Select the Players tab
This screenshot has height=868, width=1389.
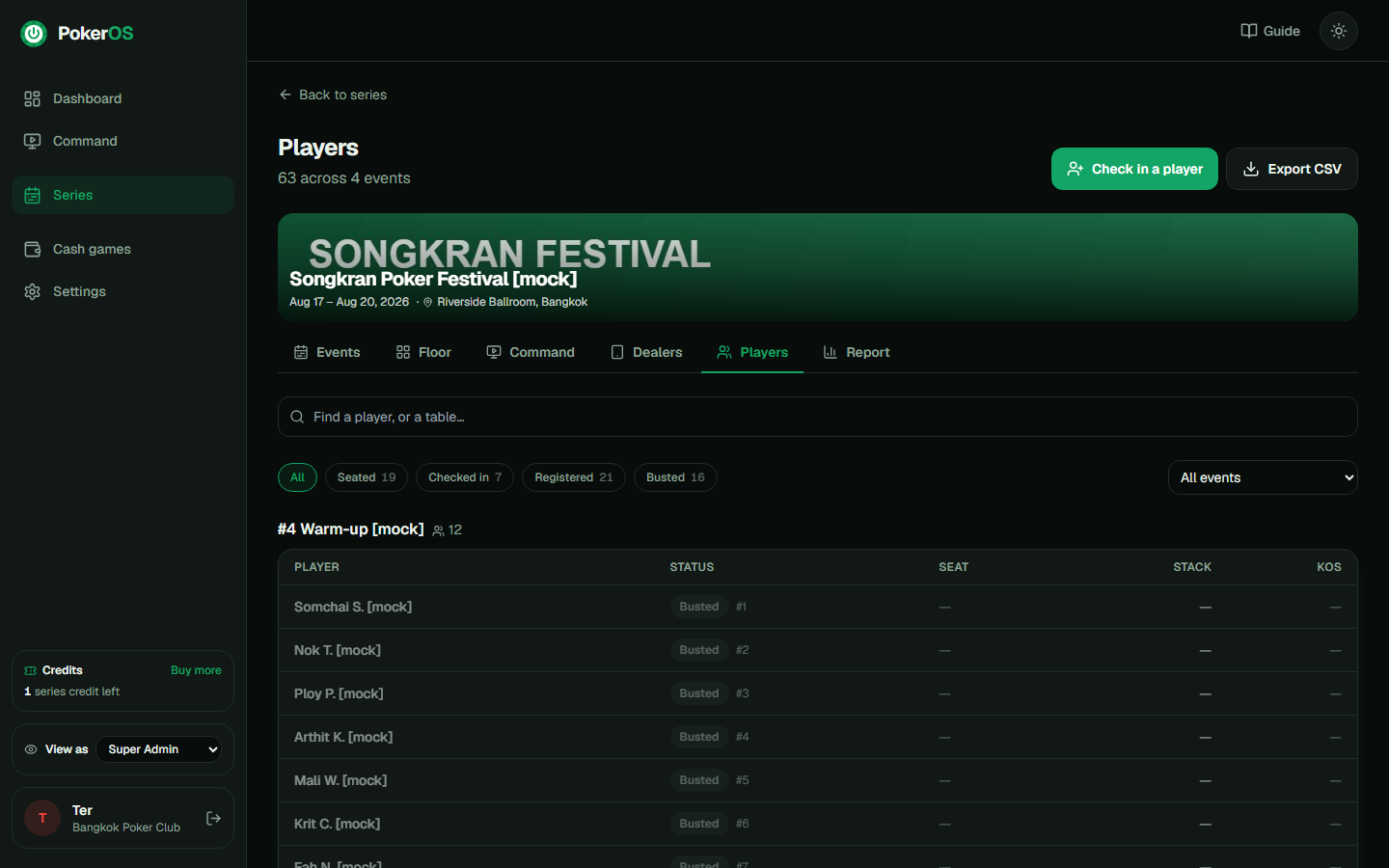click(x=752, y=352)
